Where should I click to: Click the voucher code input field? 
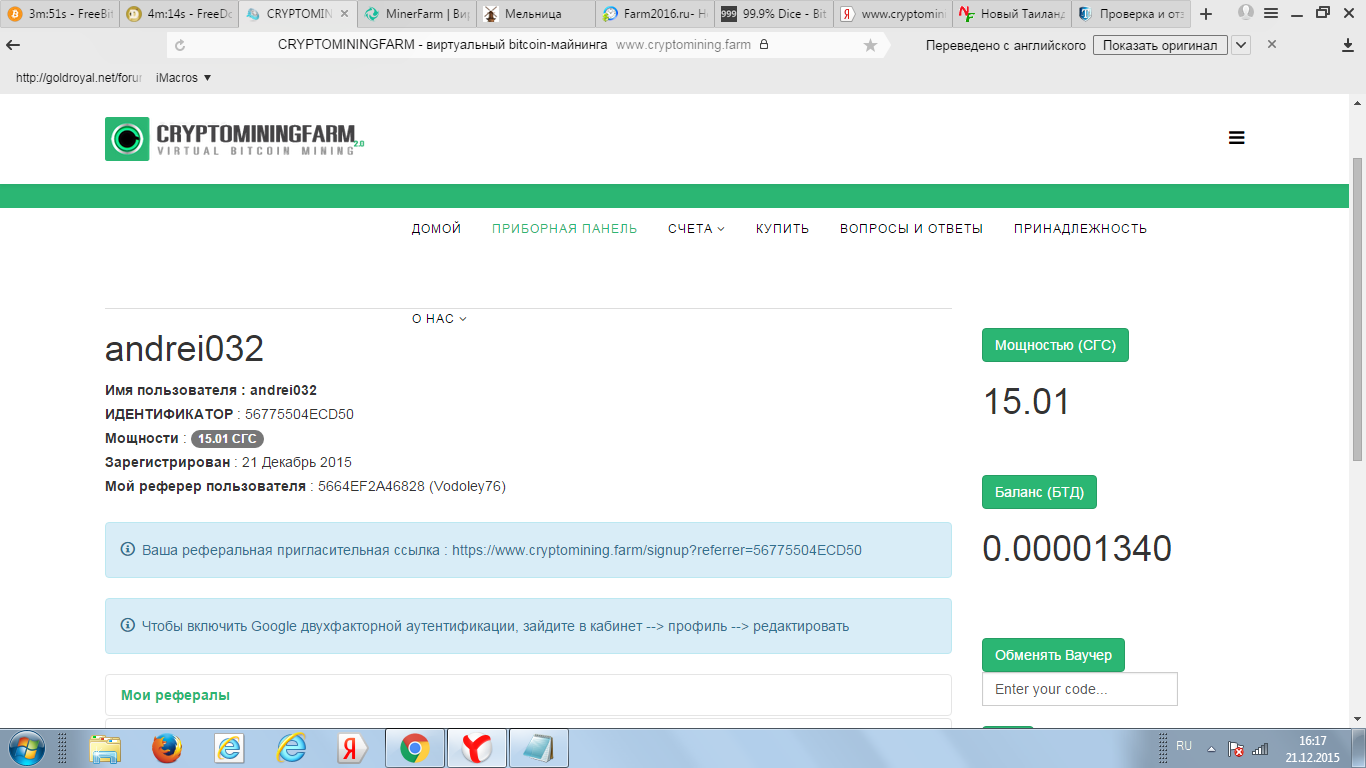pyautogui.click(x=1080, y=689)
